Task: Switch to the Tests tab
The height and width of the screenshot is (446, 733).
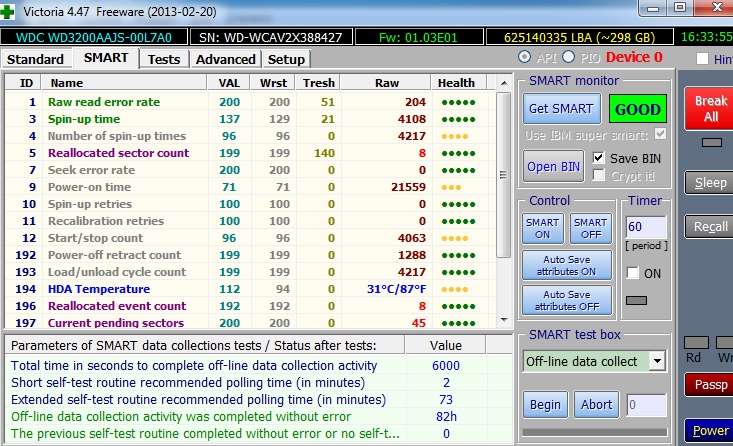Action: coord(164,59)
